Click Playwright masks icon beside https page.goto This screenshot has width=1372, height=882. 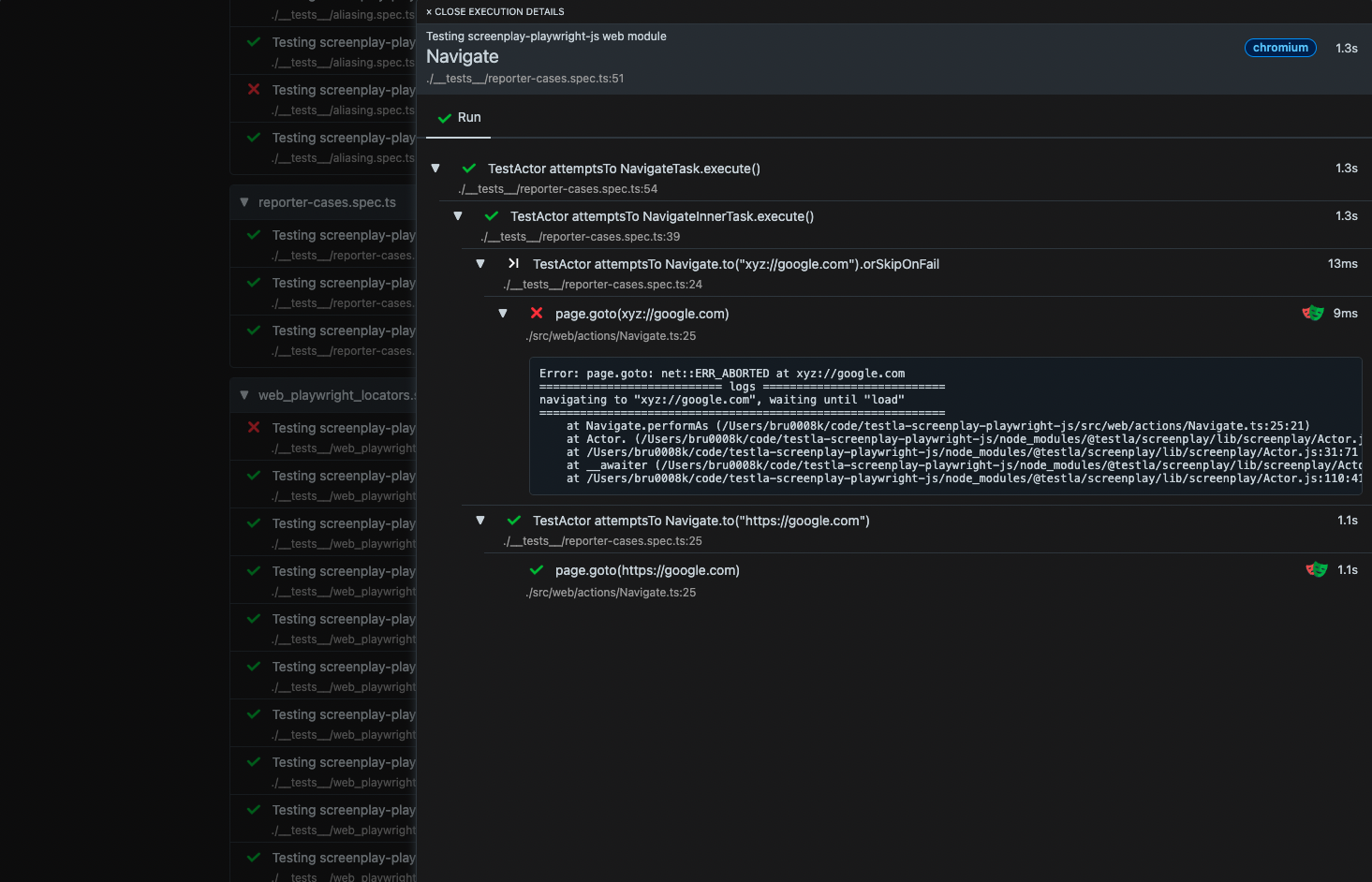coord(1316,569)
